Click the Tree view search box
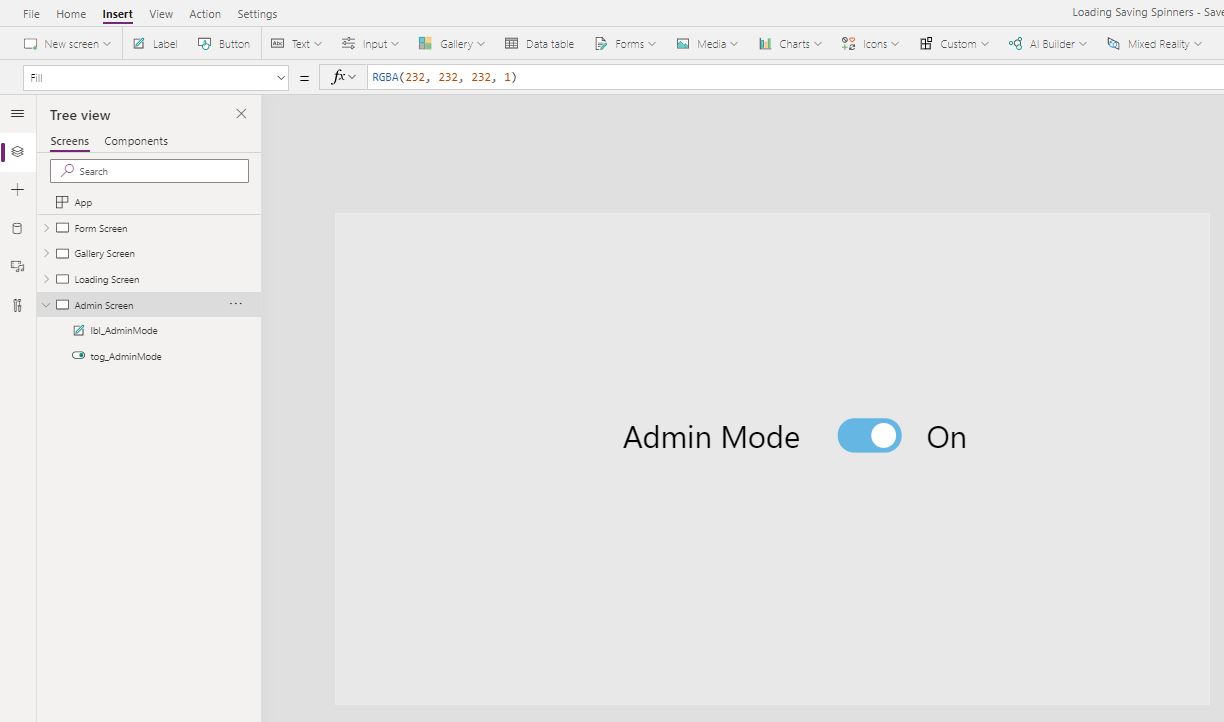The height and width of the screenshot is (722, 1224). pos(148,170)
